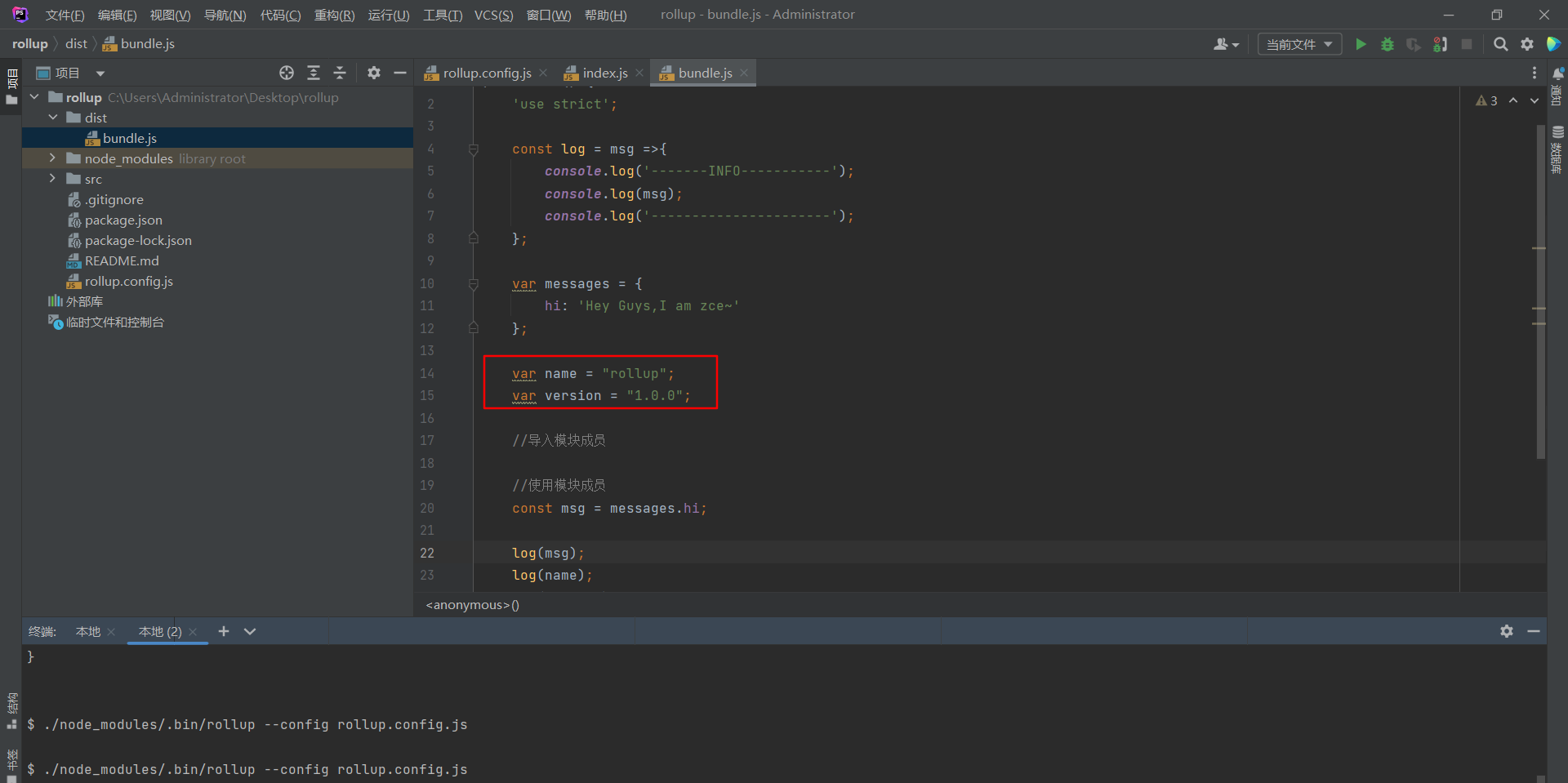Click line number 14 in gutter
Image resolution: width=1568 pixels, height=783 pixels.
coord(427,373)
